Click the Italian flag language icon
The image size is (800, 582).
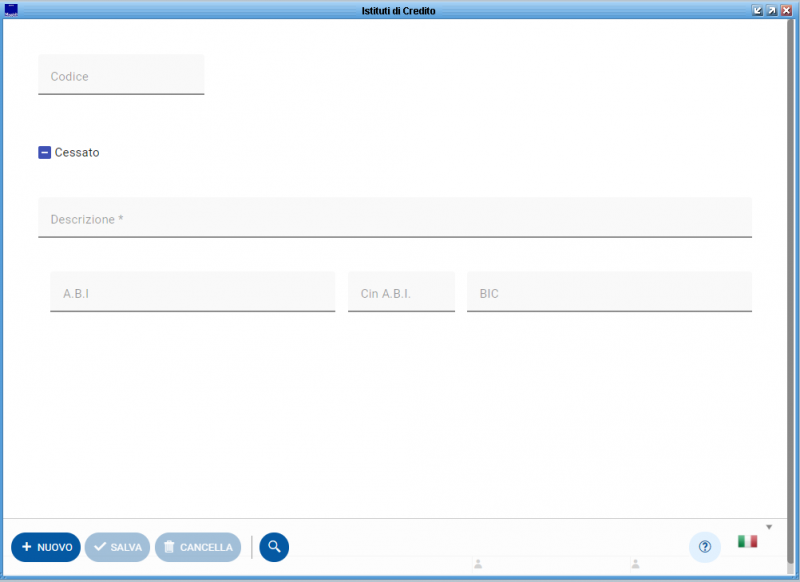click(x=747, y=541)
